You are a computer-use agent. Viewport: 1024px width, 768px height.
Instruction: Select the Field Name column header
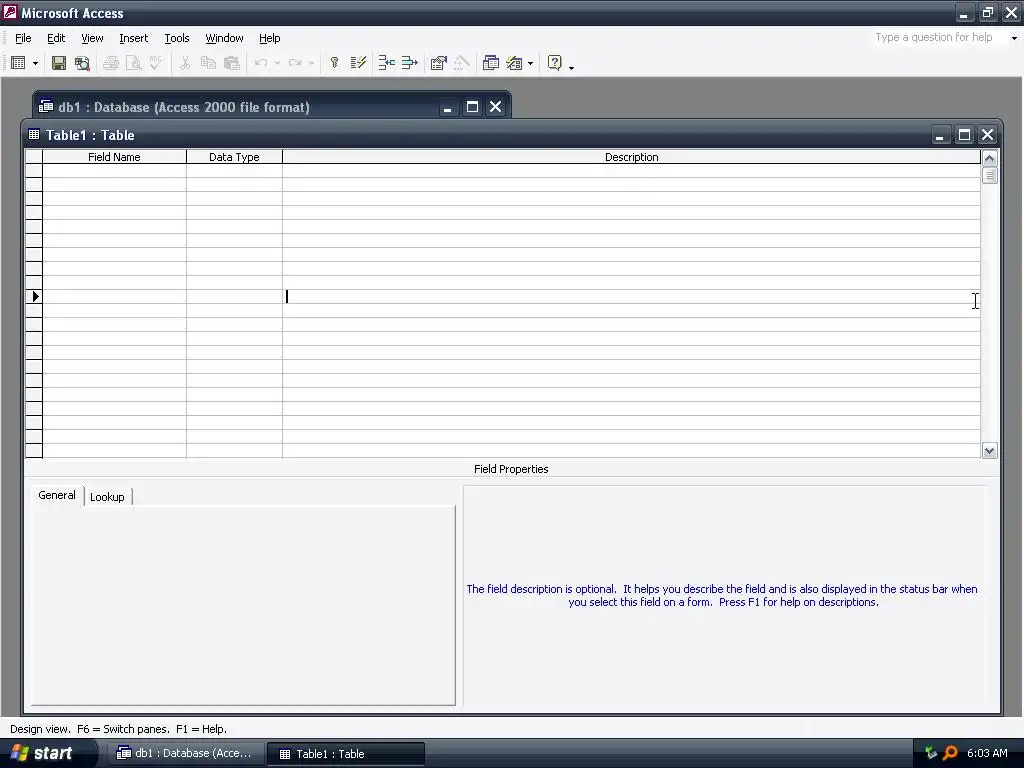click(x=114, y=157)
